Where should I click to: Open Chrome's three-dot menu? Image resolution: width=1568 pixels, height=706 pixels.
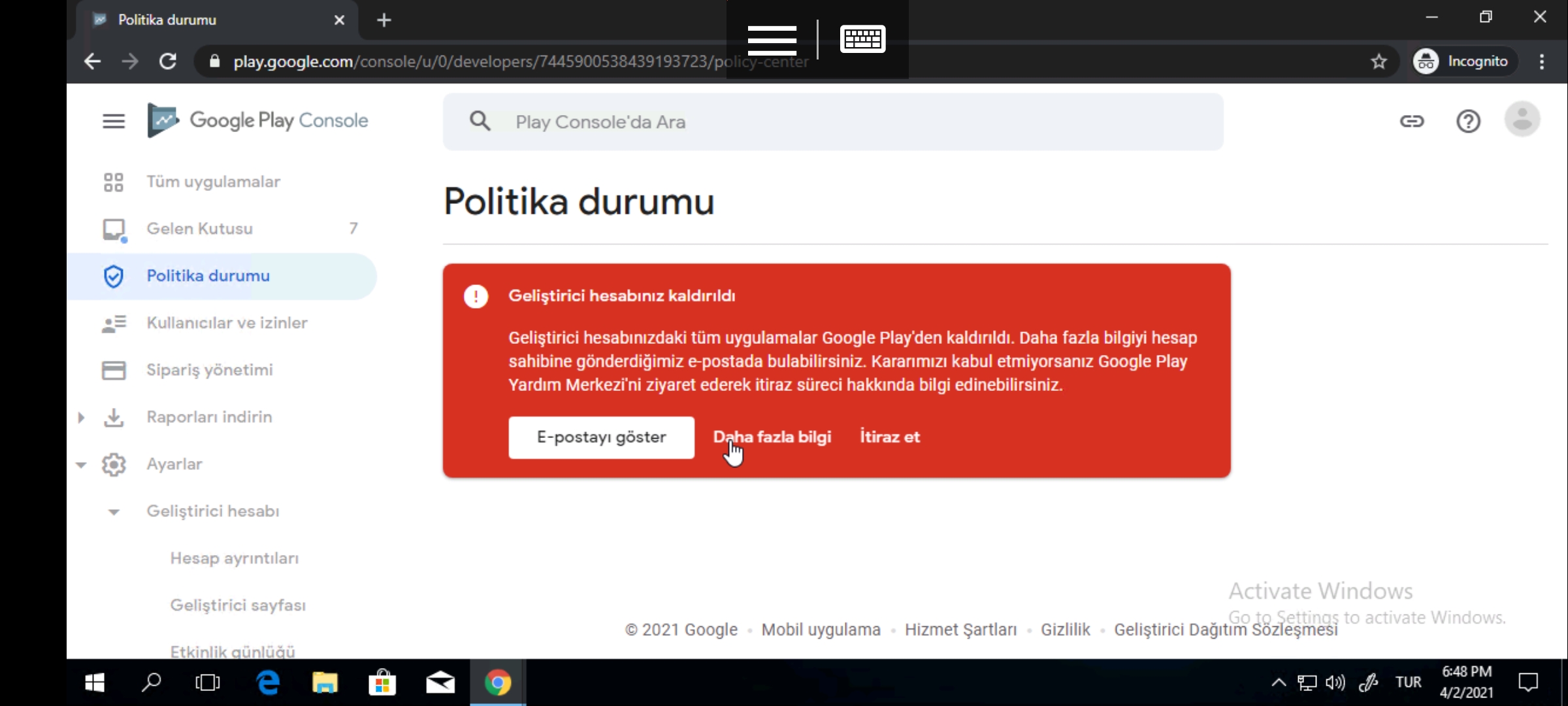point(1542,61)
